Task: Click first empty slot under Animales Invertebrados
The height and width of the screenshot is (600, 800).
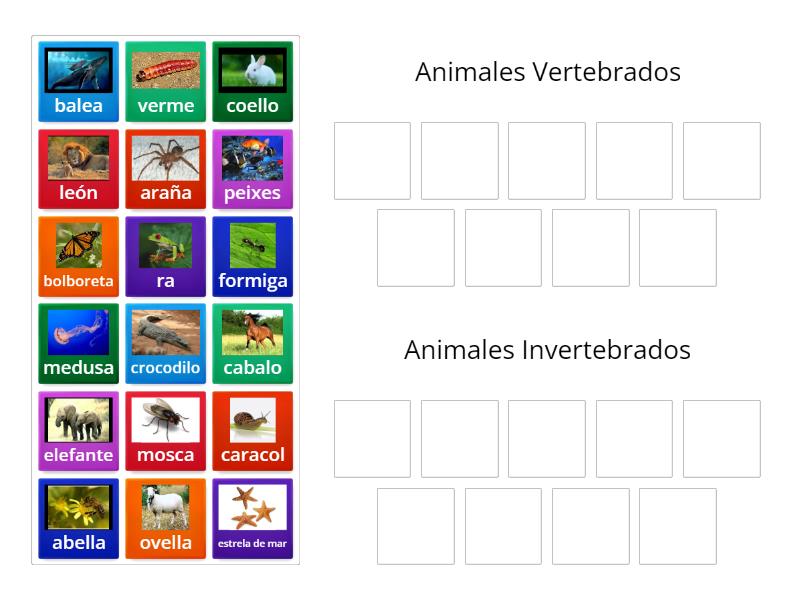Action: pyautogui.click(x=372, y=439)
